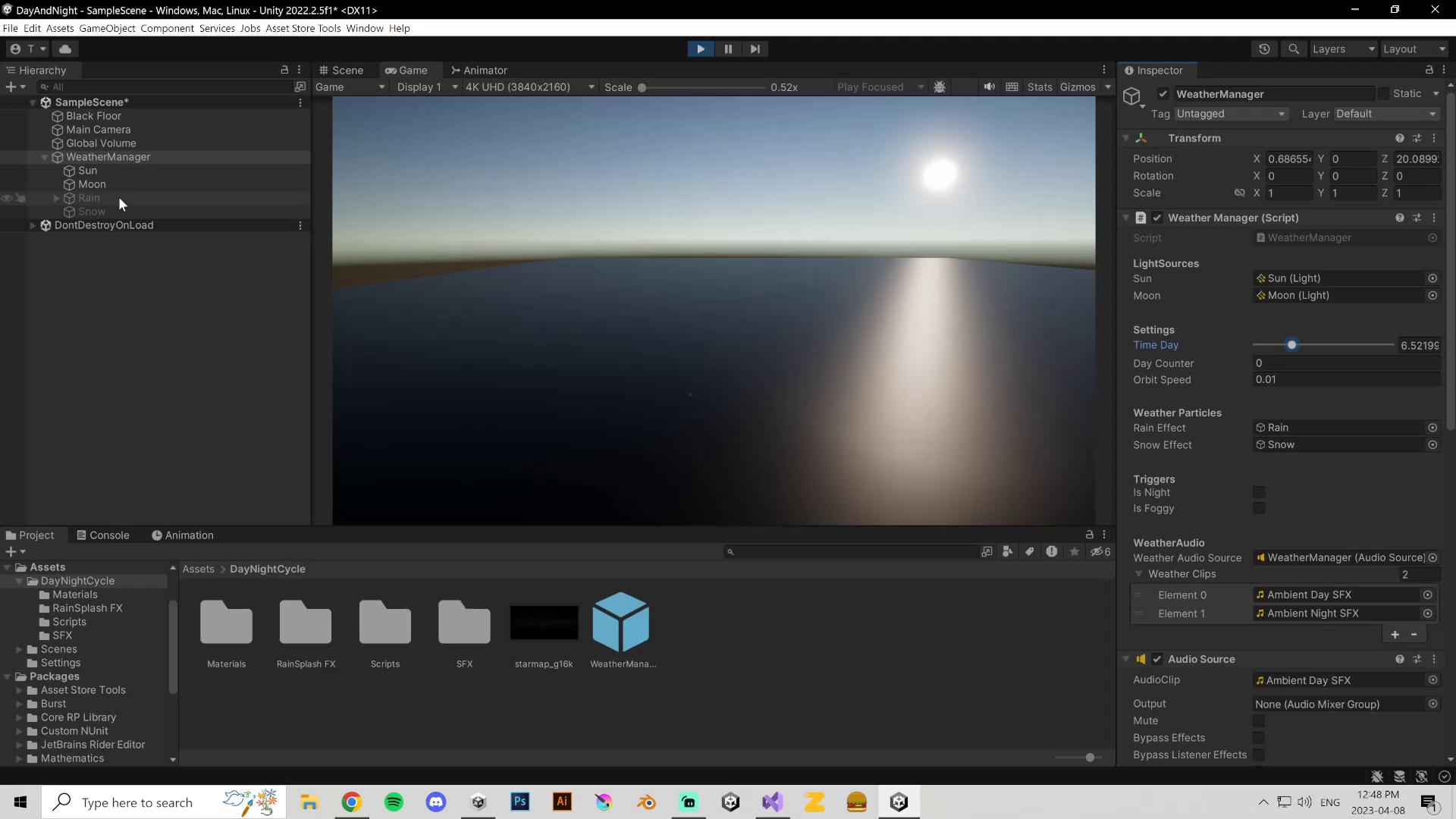This screenshot has height=819, width=1456.
Task: Open the WeatherManager prefab asset
Action: coord(621,623)
